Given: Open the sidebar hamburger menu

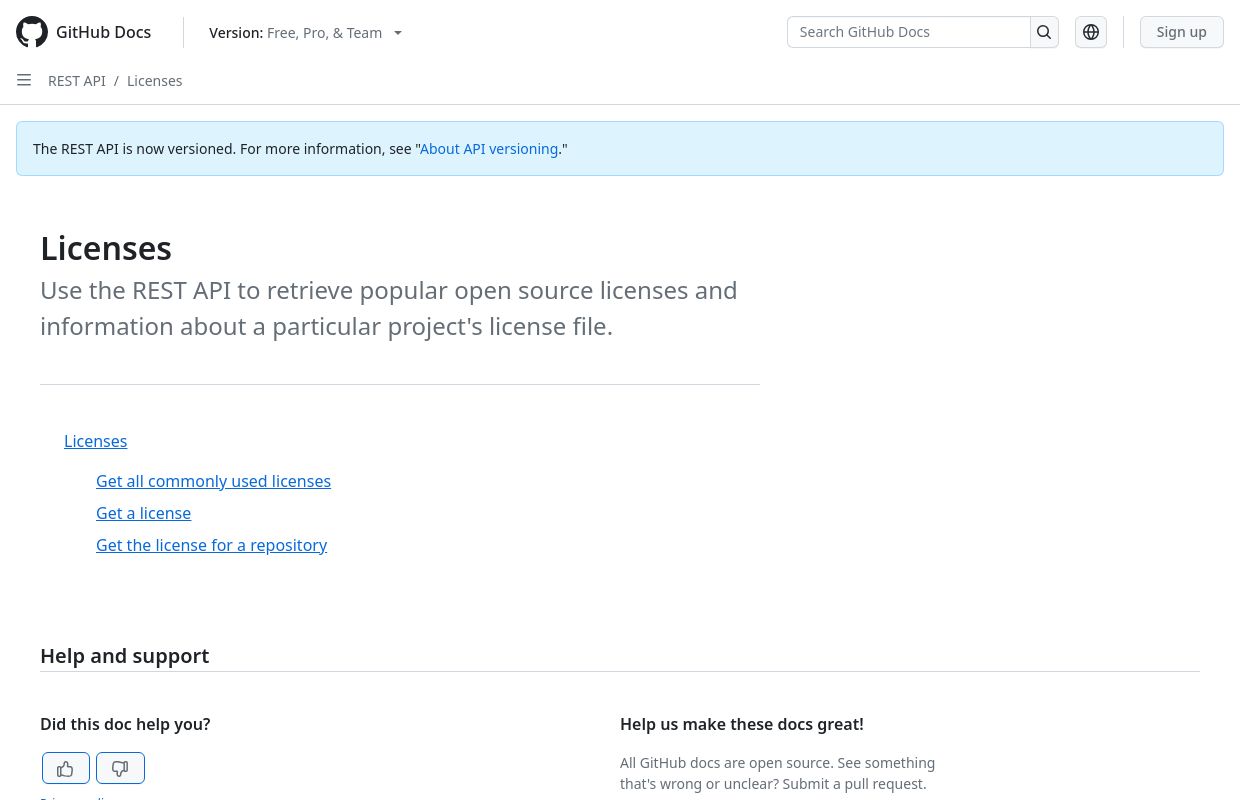Looking at the screenshot, I should point(24,80).
